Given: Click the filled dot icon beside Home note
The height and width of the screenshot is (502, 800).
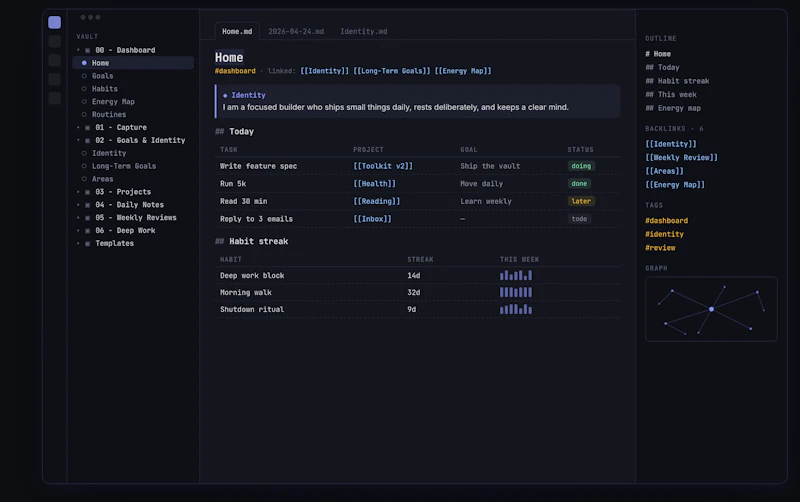Looking at the screenshot, I should click(84, 63).
